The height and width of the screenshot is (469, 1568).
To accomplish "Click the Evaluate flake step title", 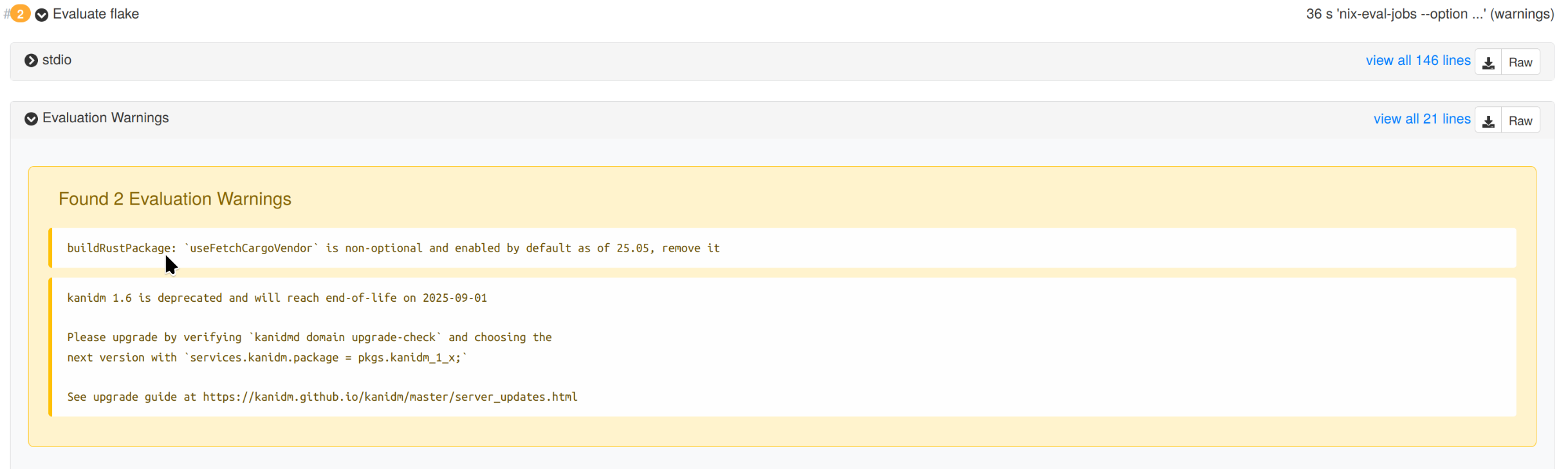I will [x=96, y=14].
